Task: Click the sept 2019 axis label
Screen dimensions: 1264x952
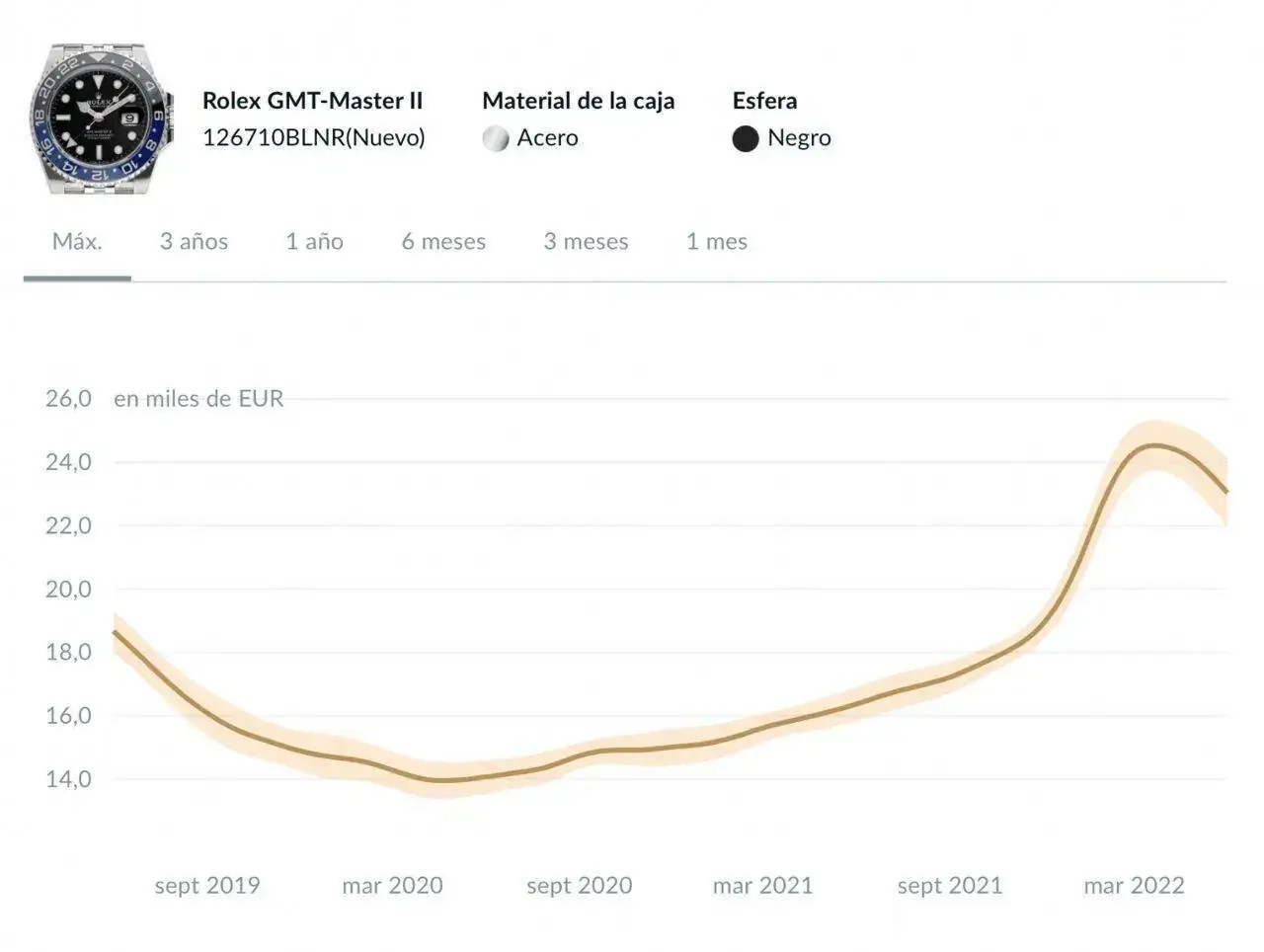Action: (207, 886)
